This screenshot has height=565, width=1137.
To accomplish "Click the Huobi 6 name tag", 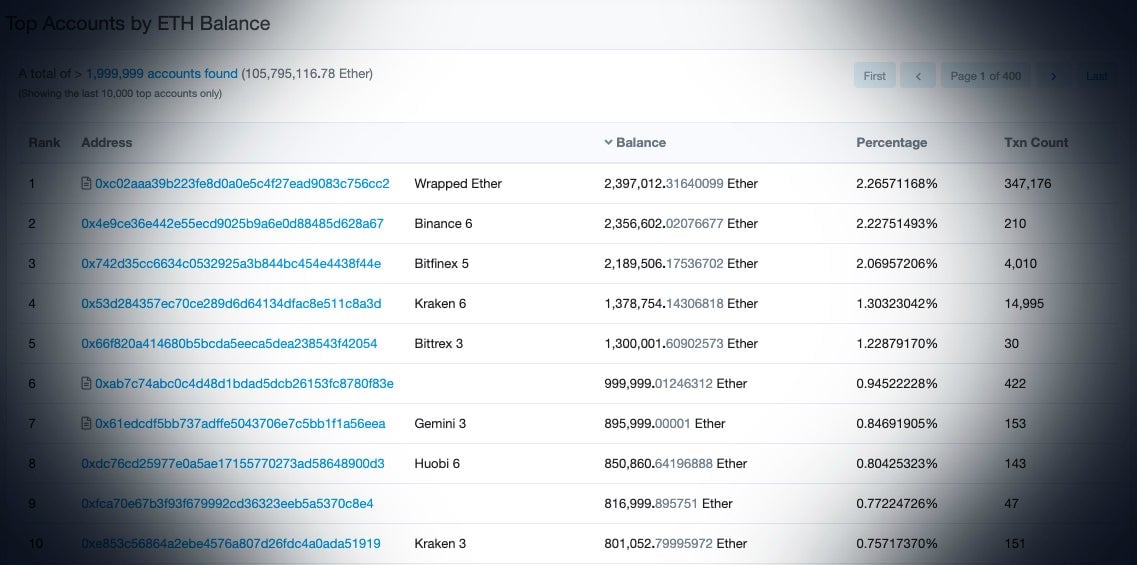I will 437,463.
